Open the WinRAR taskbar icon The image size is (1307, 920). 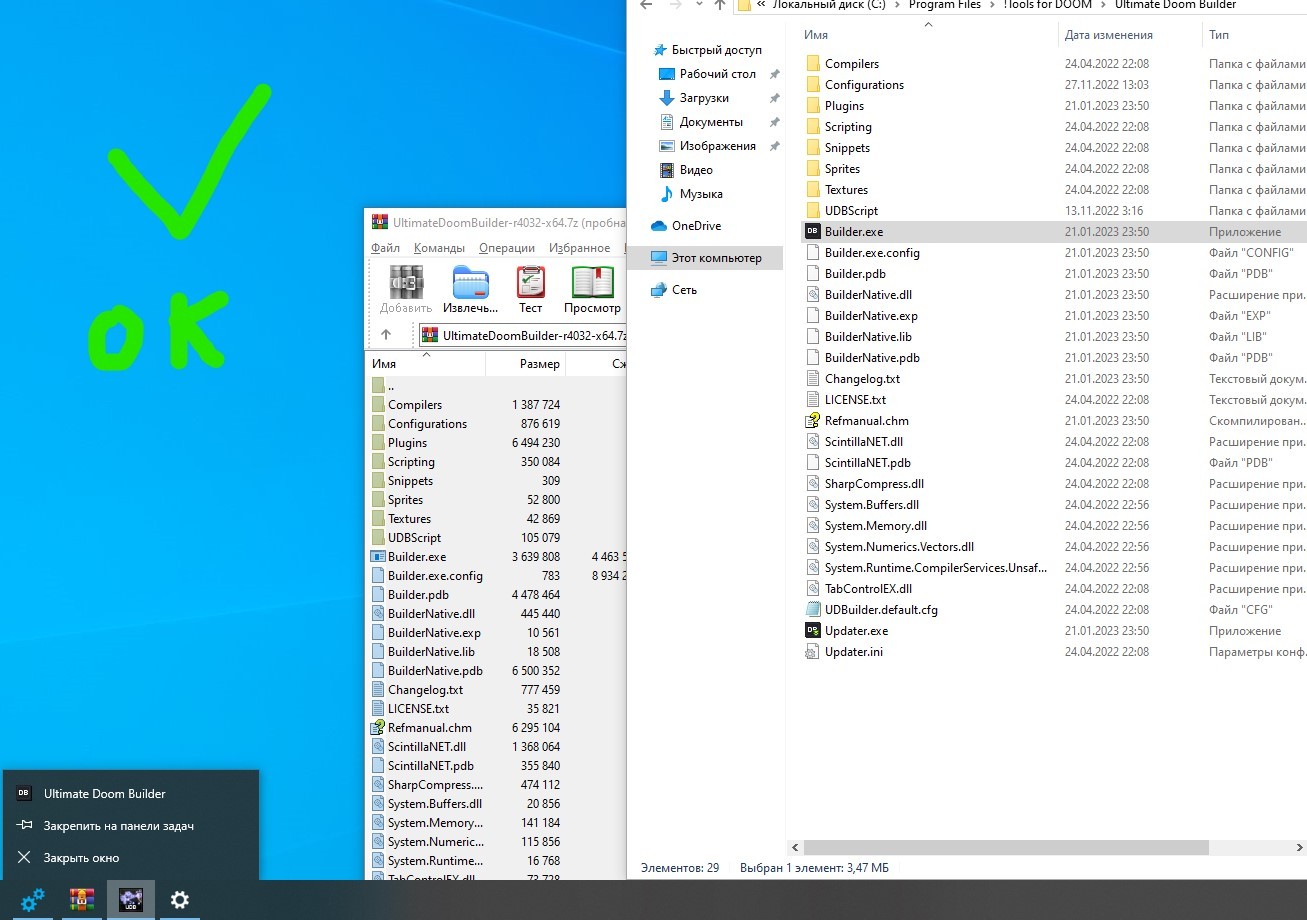tap(82, 900)
